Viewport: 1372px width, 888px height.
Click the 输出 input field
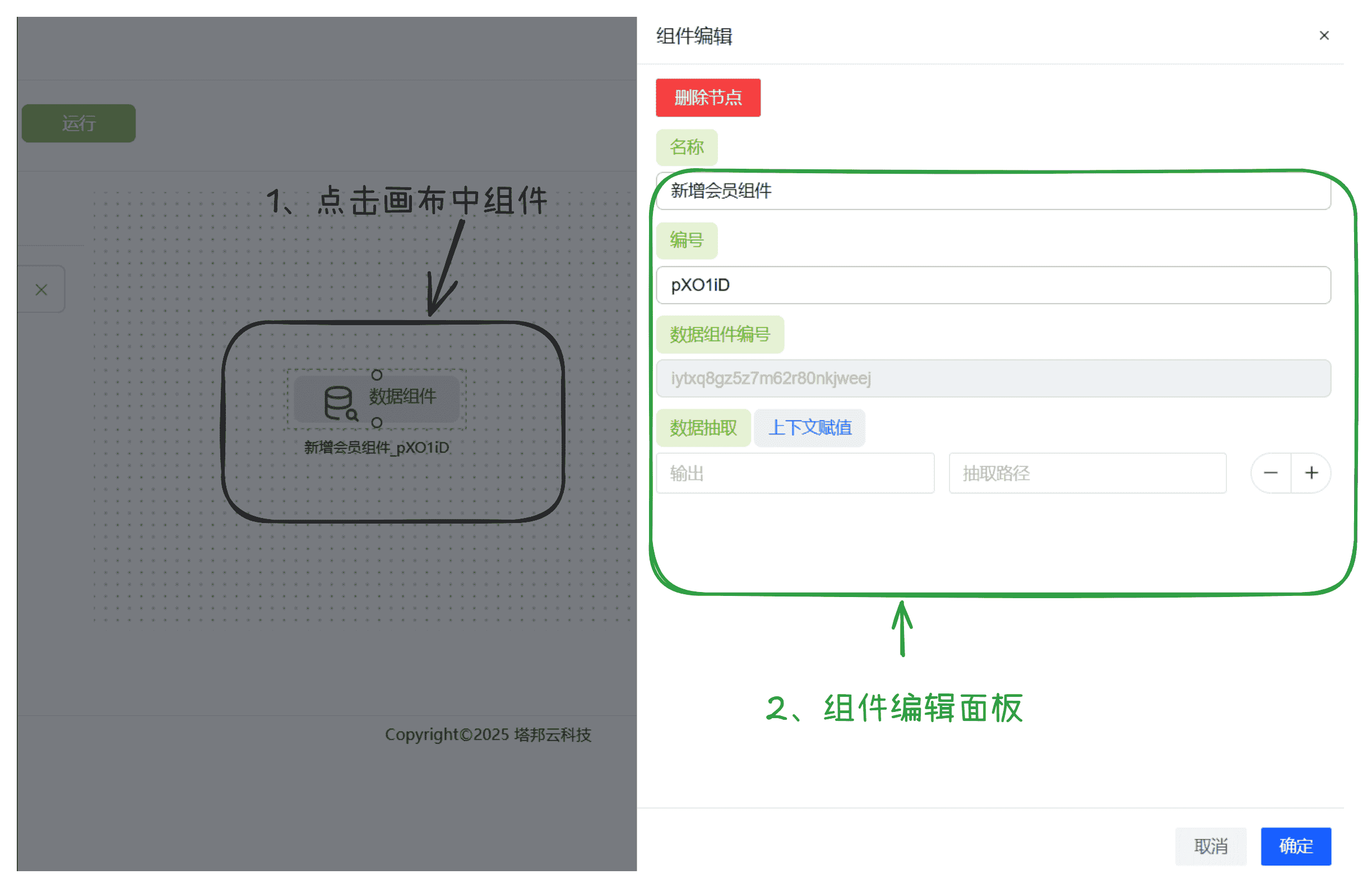(795, 473)
